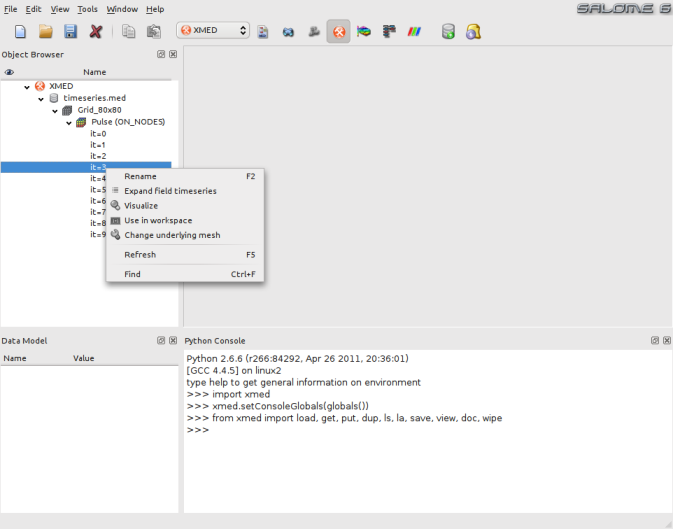Collapse the timeseries.med node
673x529 pixels.
(41, 99)
